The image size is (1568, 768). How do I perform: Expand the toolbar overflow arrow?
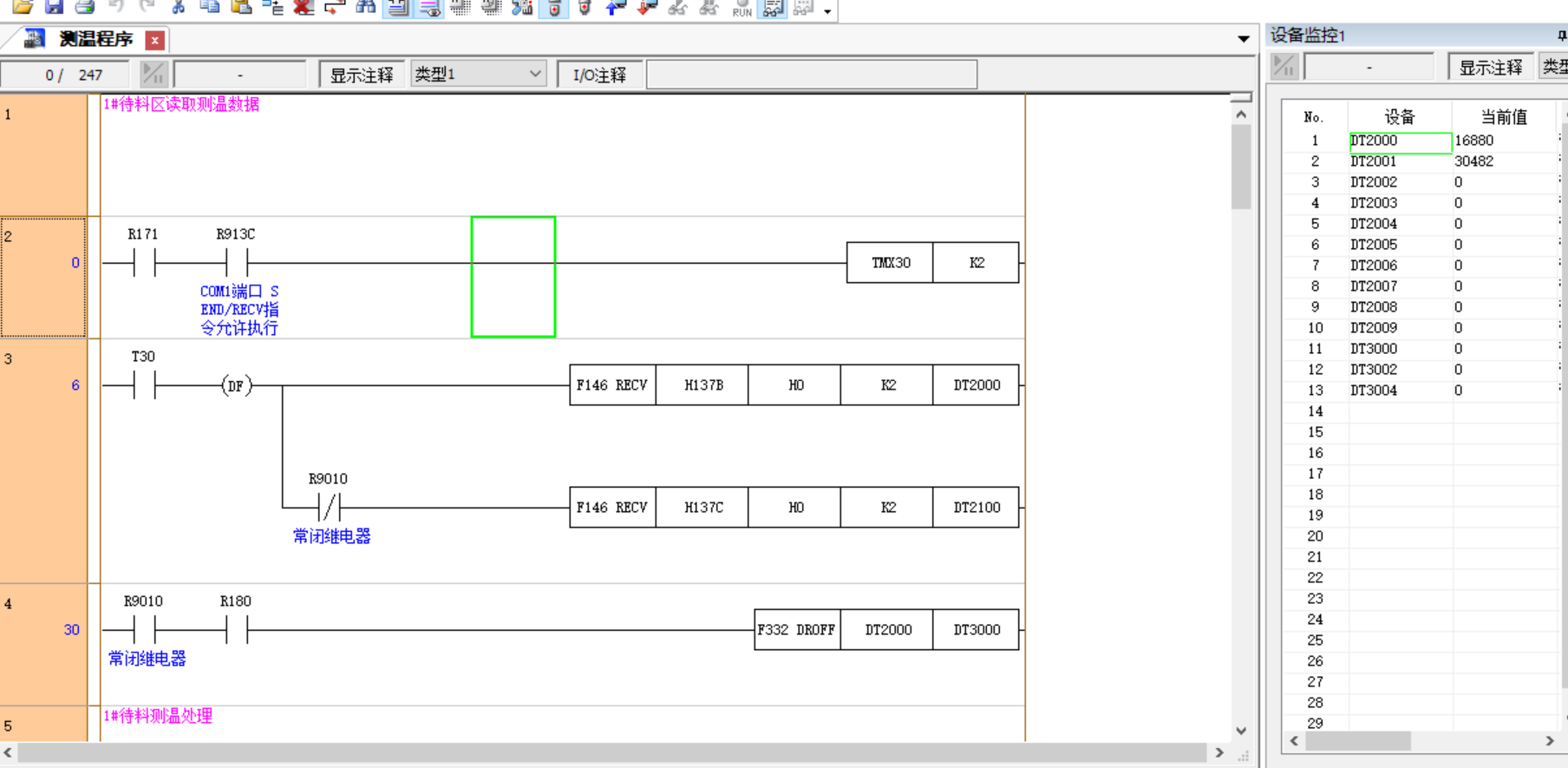[x=827, y=11]
